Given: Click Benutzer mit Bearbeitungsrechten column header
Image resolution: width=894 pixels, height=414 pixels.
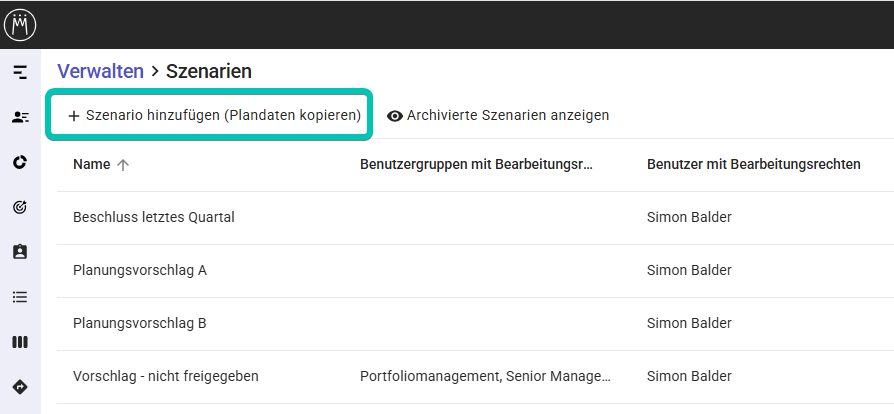Looking at the screenshot, I should point(753,164).
